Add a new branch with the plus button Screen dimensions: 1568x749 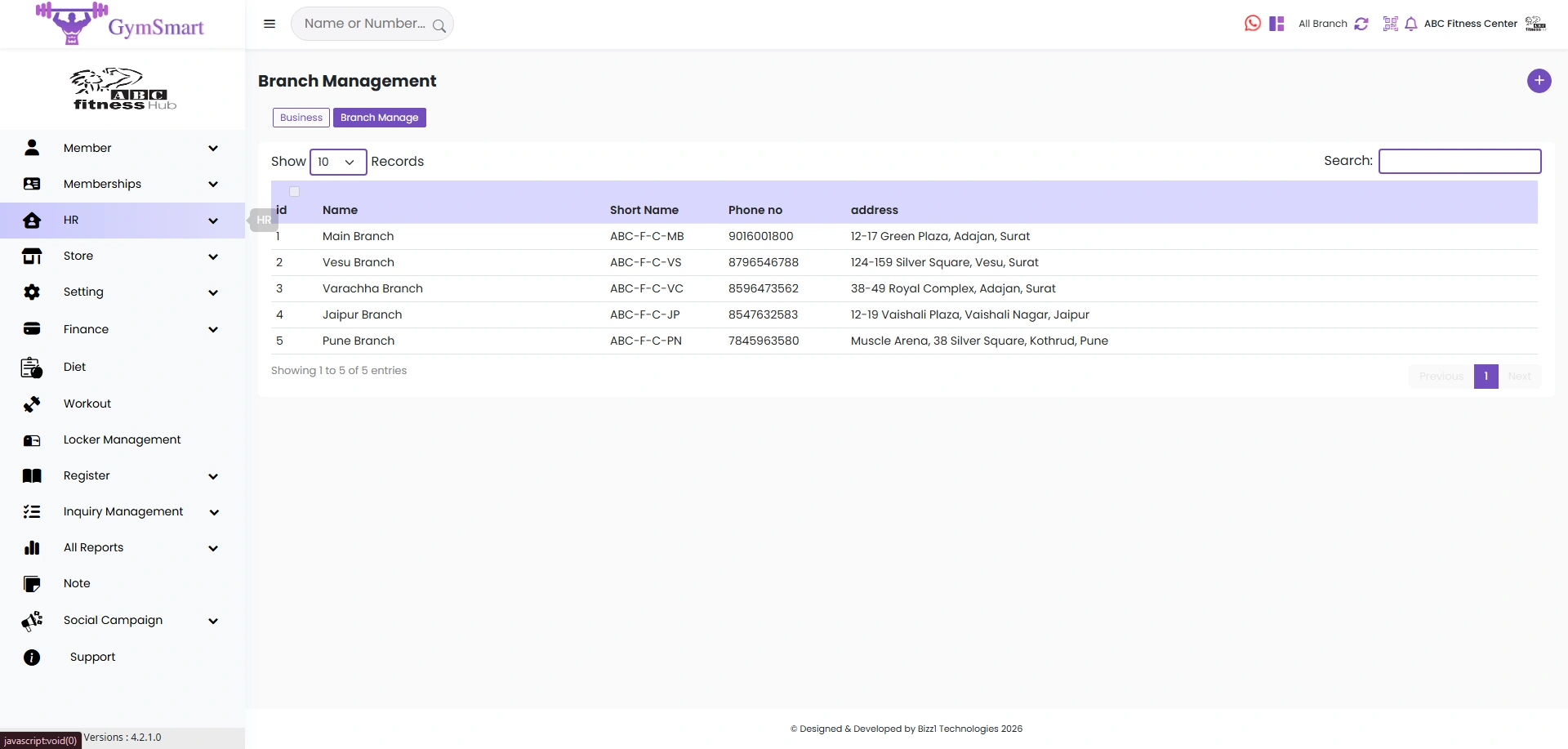pos(1539,81)
